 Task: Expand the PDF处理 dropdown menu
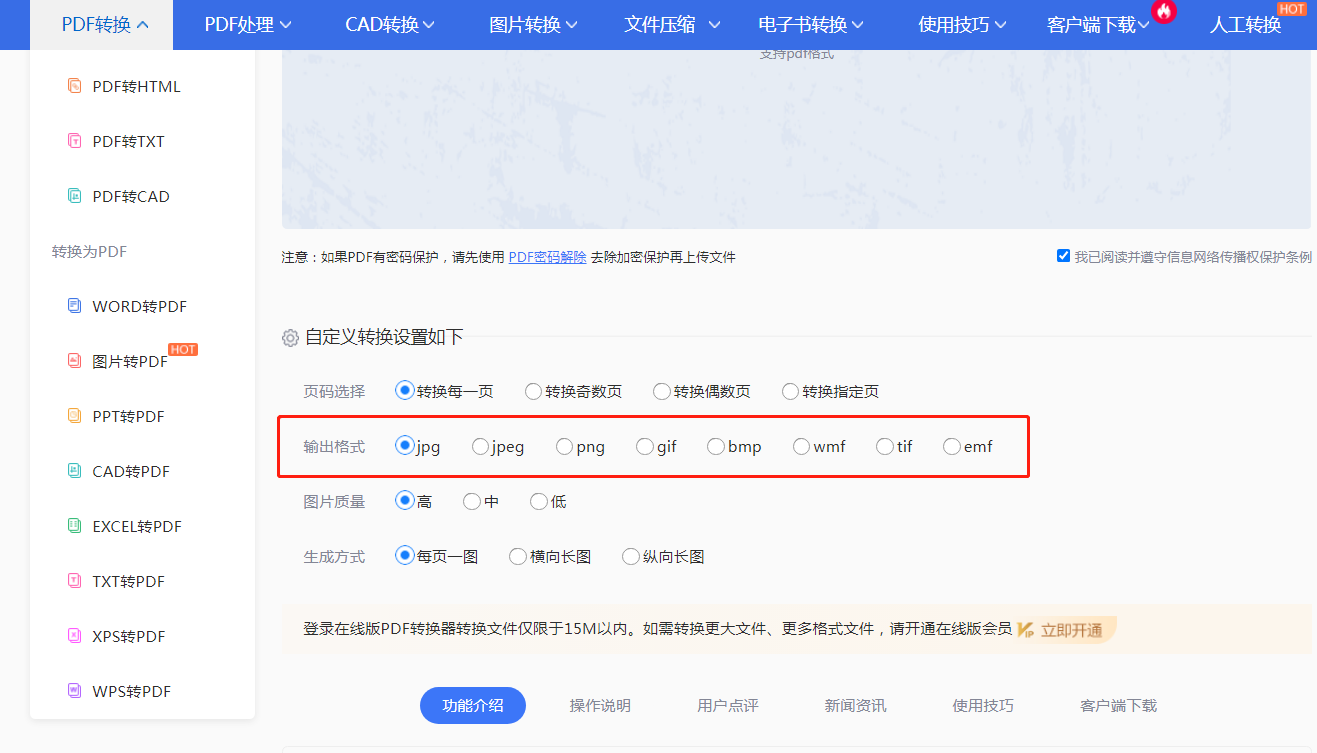[248, 25]
